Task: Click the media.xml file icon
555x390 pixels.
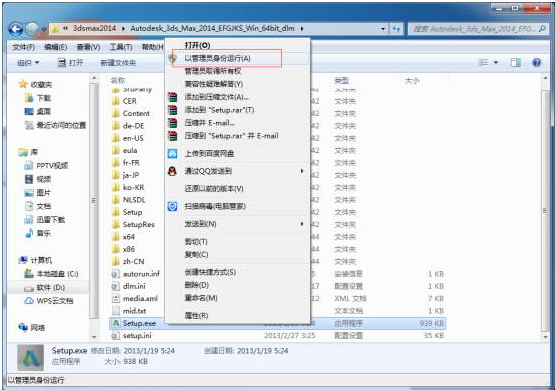Action: (x=116, y=298)
